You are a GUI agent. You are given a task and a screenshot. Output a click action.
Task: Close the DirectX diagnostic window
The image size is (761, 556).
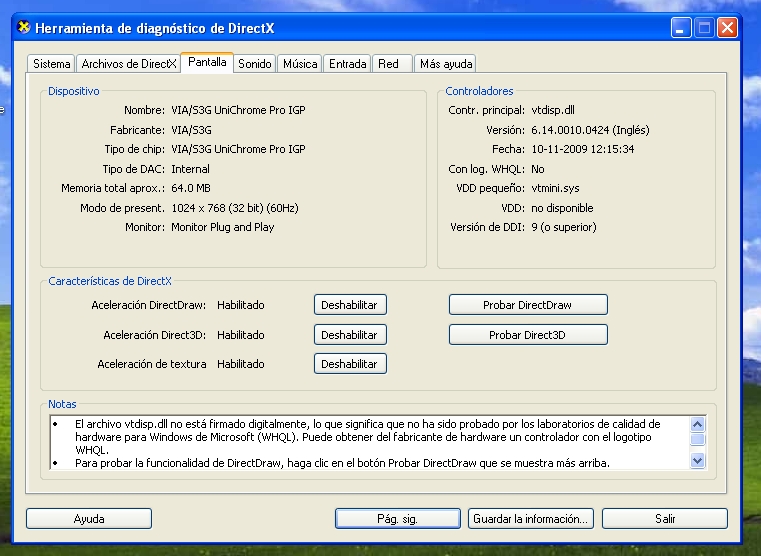728,28
